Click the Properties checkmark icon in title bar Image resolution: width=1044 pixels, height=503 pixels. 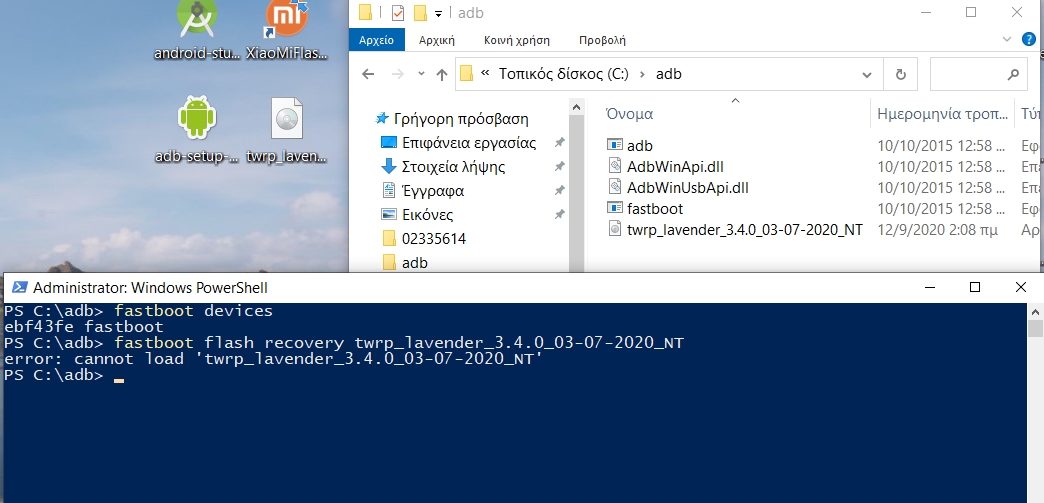(397, 13)
